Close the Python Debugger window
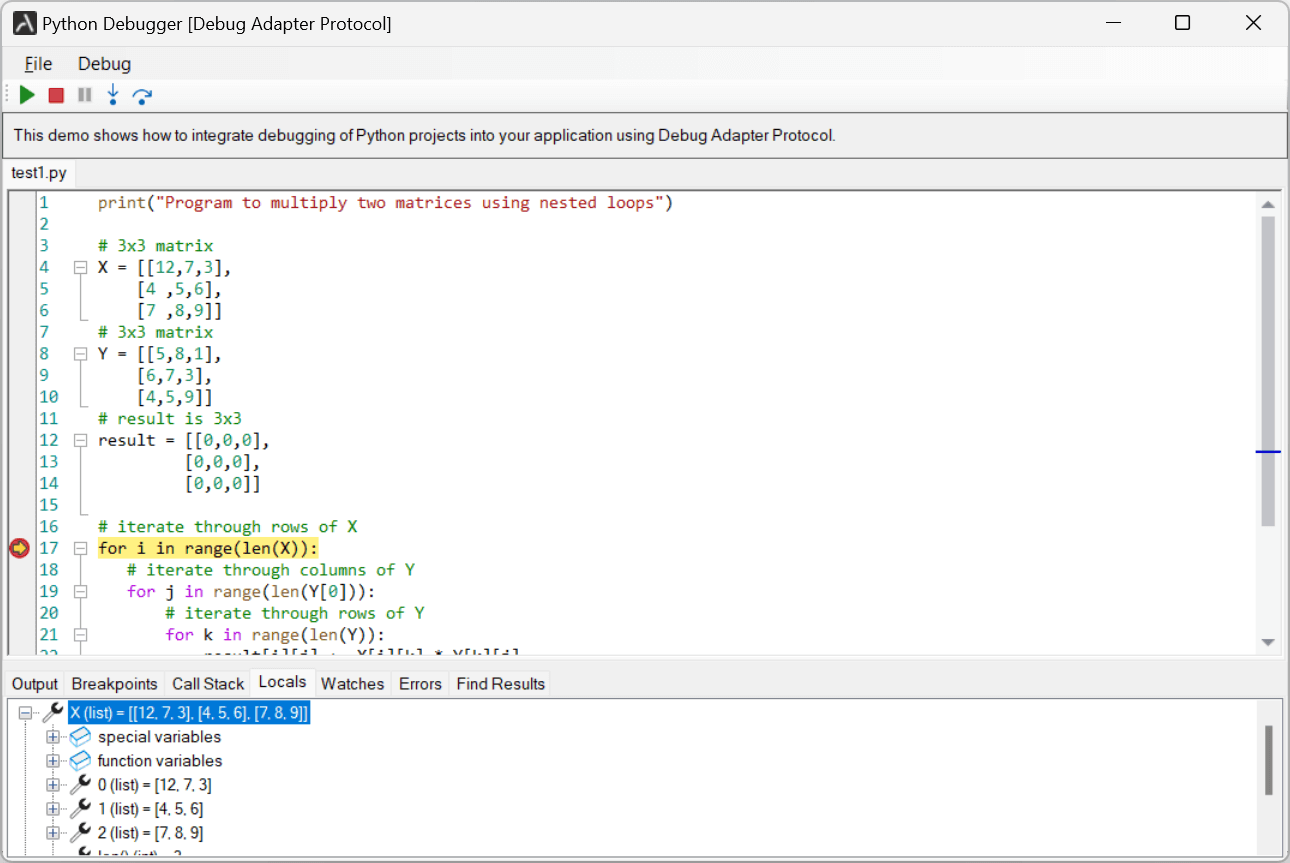The height and width of the screenshot is (863, 1290). (1253, 23)
